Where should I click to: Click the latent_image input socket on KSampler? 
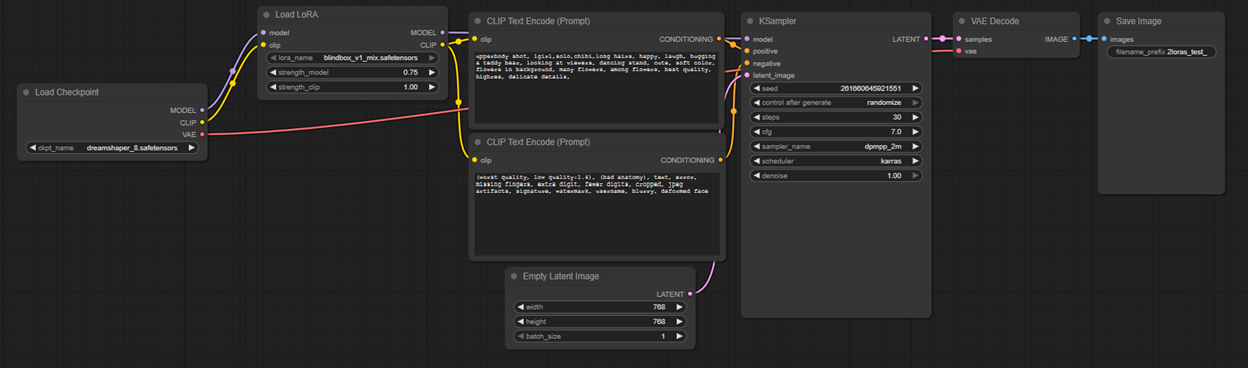click(746, 75)
